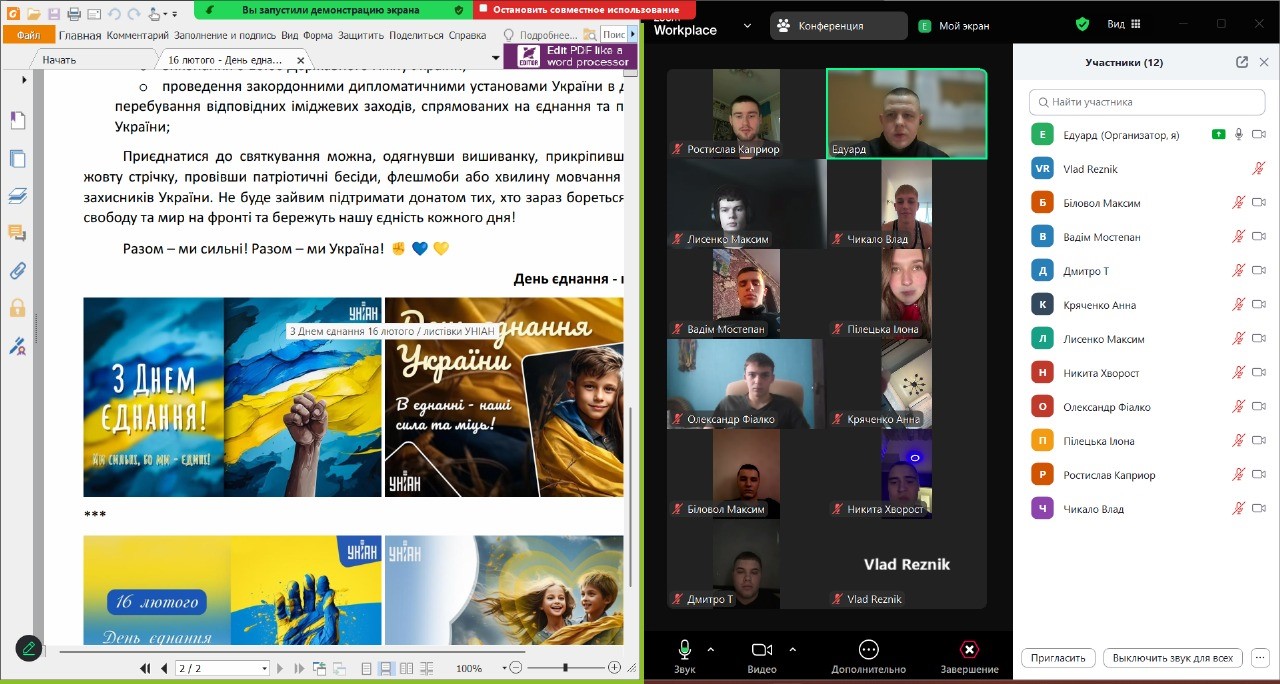Open the comments panel in left sidebar
Image resolution: width=1280 pixels, height=684 pixels.
pyautogui.click(x=17, y=233)
